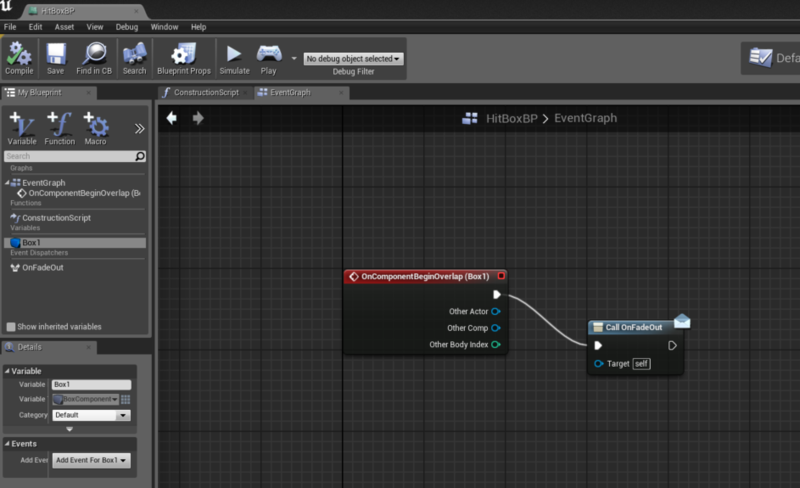
Task: Open Blueprint Props settings
Action: click(184, 58)
